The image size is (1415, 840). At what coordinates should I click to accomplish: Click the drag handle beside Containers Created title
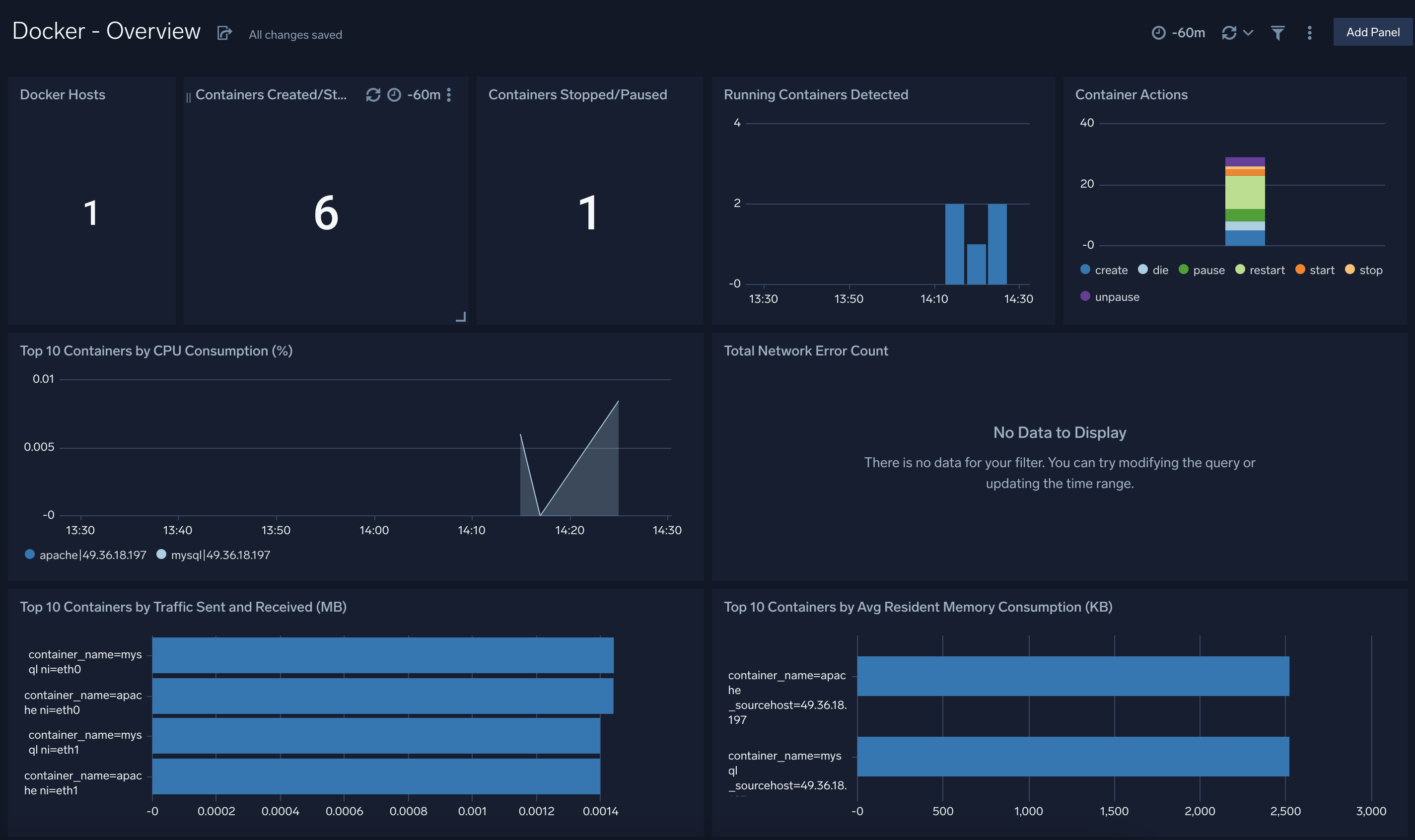[189, 95]
